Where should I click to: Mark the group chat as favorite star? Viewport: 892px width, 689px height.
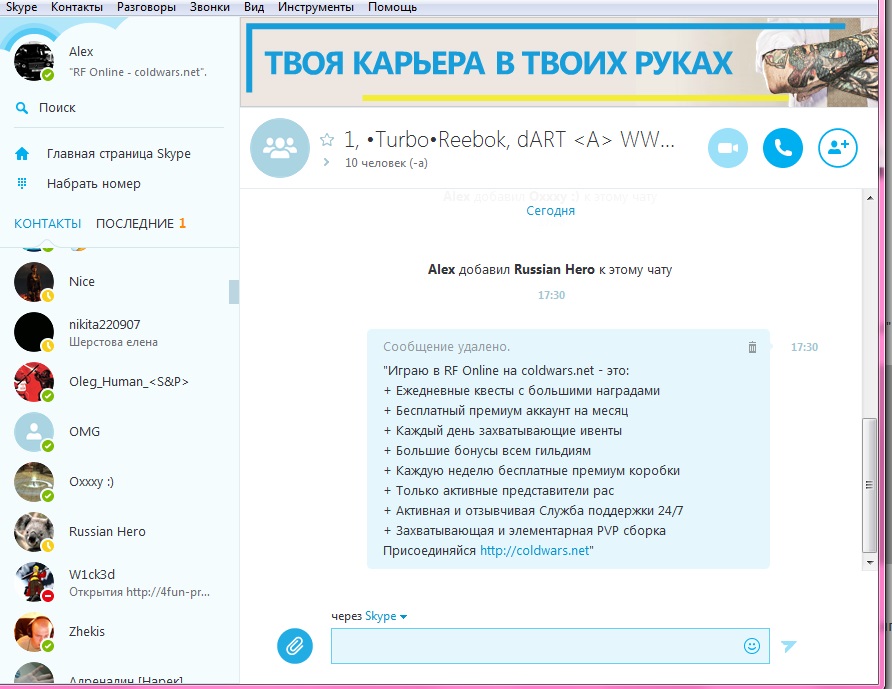327,139
